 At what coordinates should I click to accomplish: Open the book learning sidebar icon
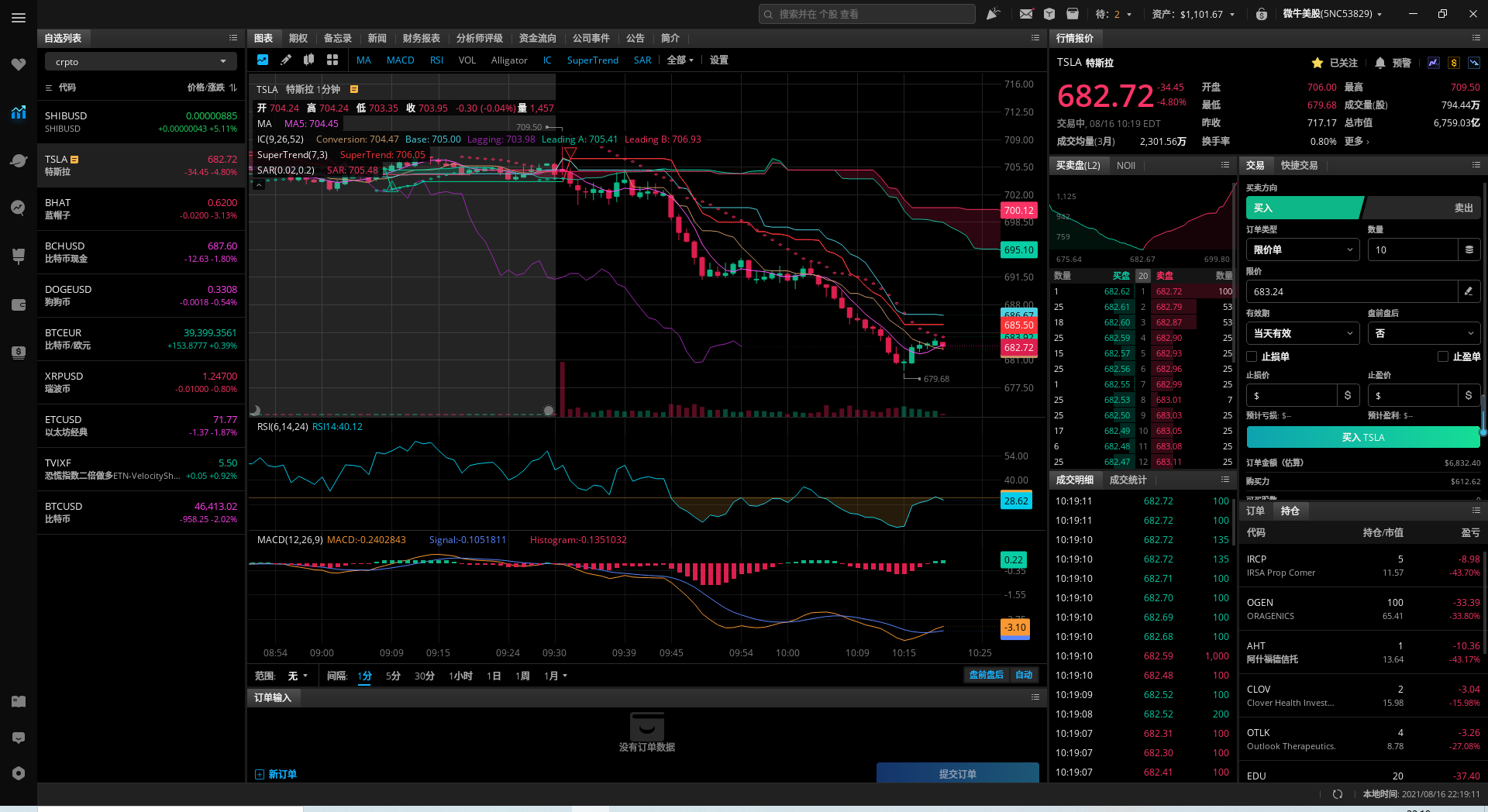pyautogui.click(x=19, y=701)
